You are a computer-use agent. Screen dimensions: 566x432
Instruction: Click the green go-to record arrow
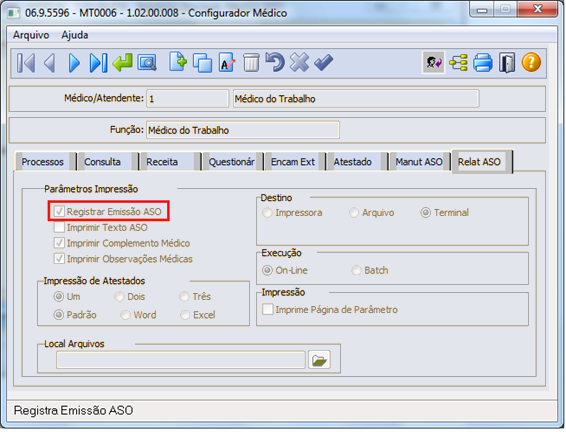(122, 62)
